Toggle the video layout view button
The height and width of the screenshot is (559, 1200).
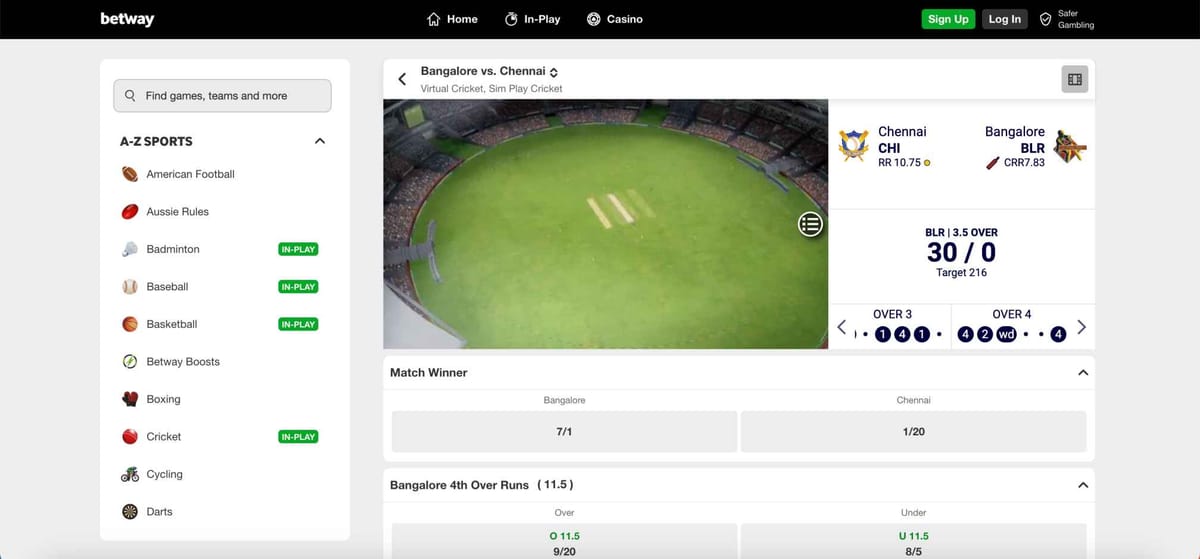point(1075,79)
